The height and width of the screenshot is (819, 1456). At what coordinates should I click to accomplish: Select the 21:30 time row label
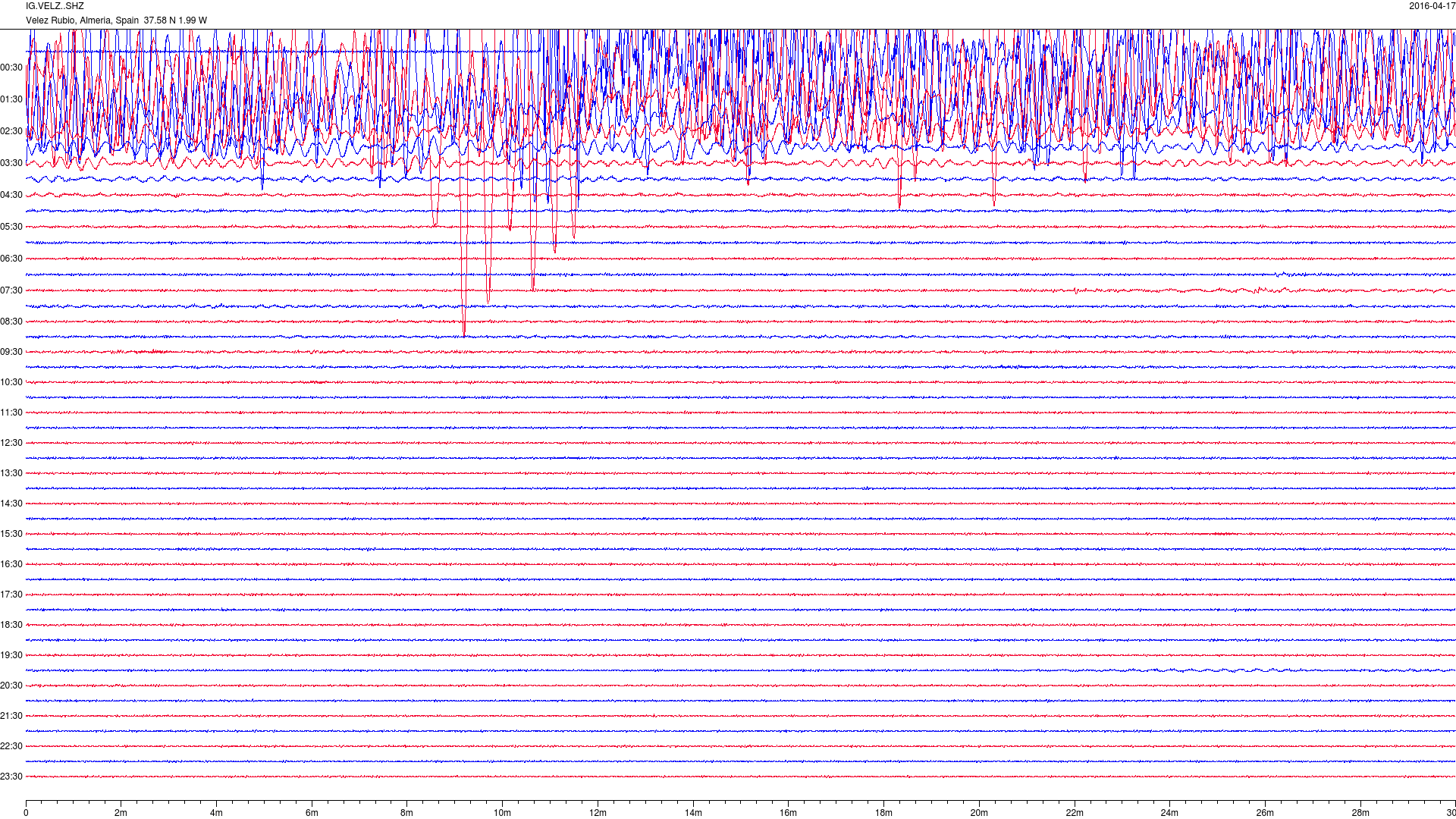click(11, 716)
